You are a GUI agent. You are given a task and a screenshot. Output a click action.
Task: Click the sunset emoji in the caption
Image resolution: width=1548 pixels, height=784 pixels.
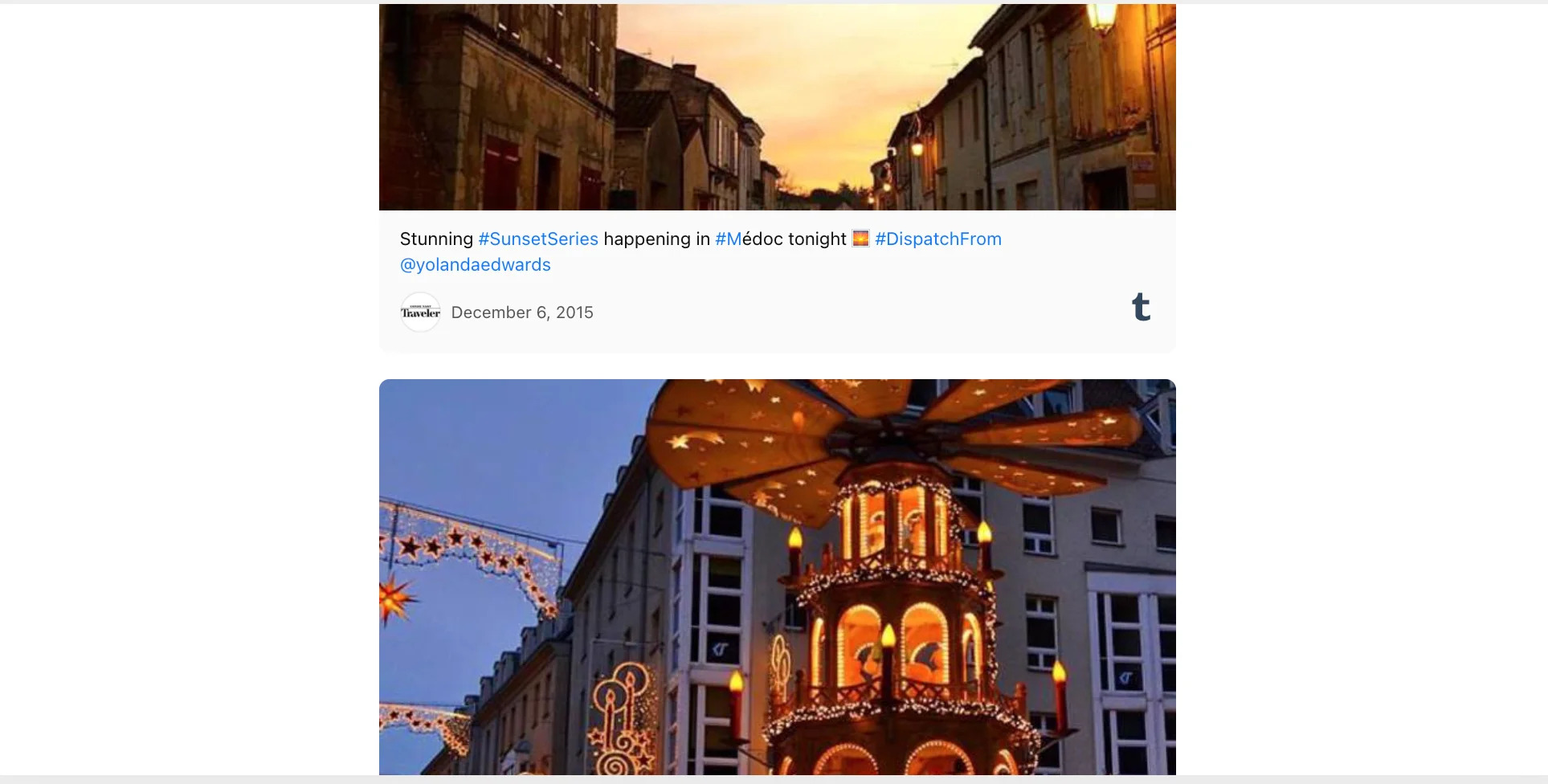click(860, 239)
